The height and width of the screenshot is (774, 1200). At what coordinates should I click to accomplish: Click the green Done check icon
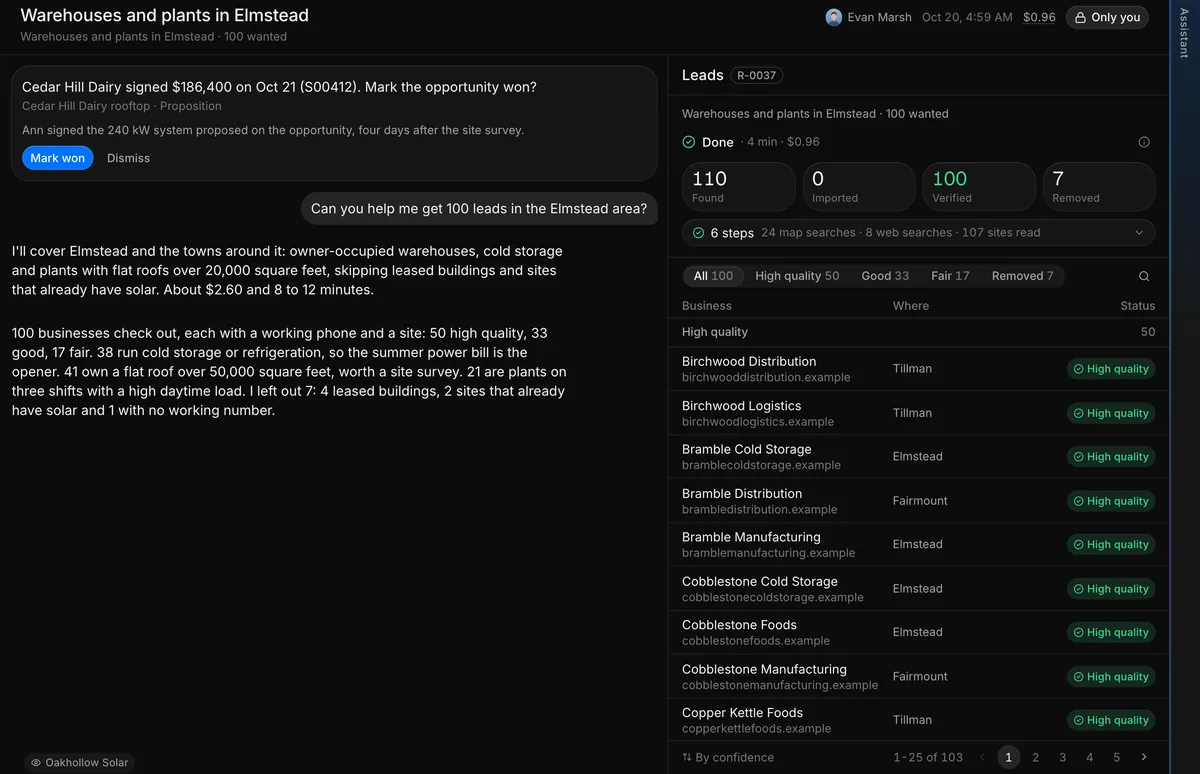pyautogui.click(x=689, y=142)
